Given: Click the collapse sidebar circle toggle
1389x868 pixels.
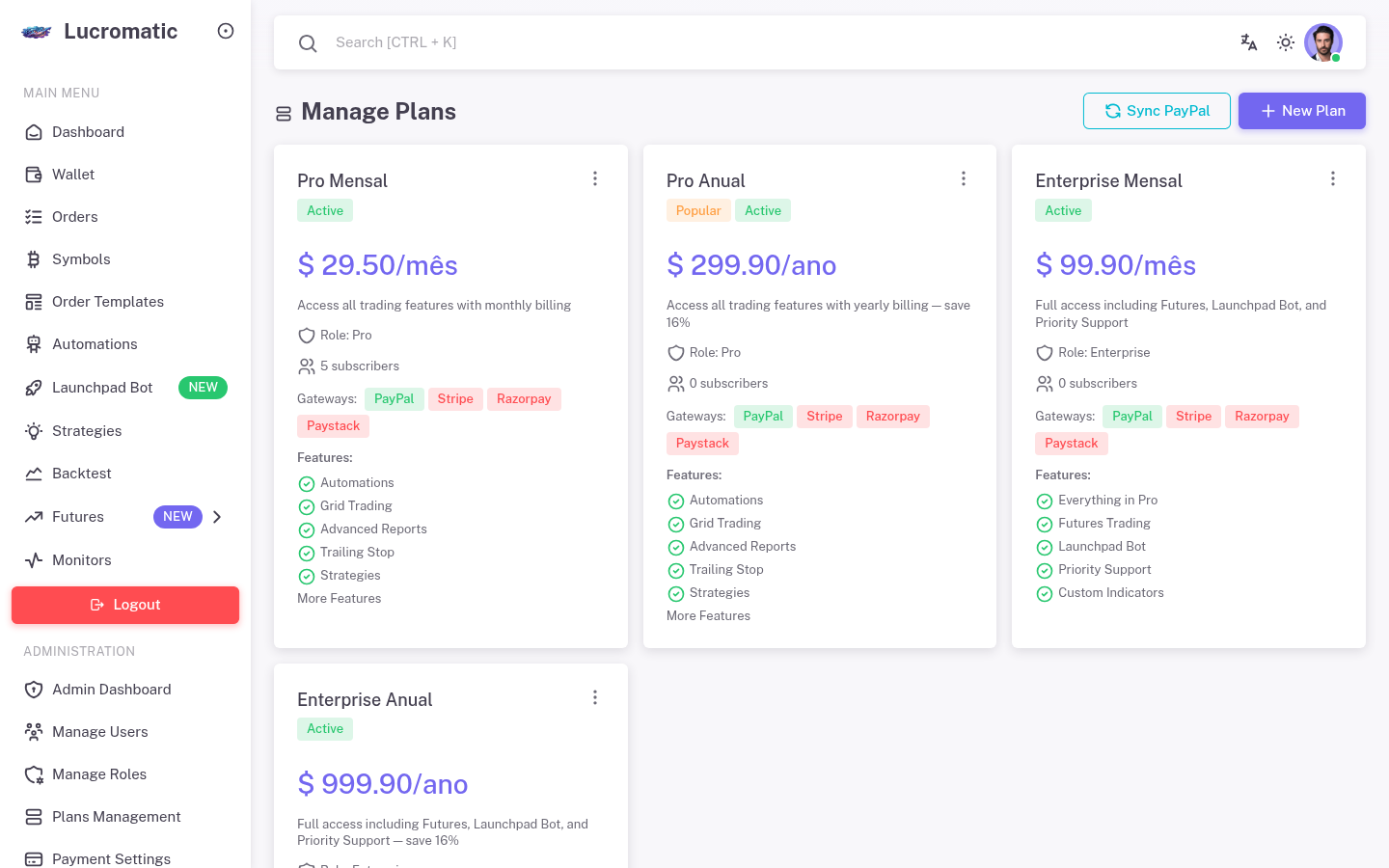Looking at the screenshot, I should coord(226,31).
